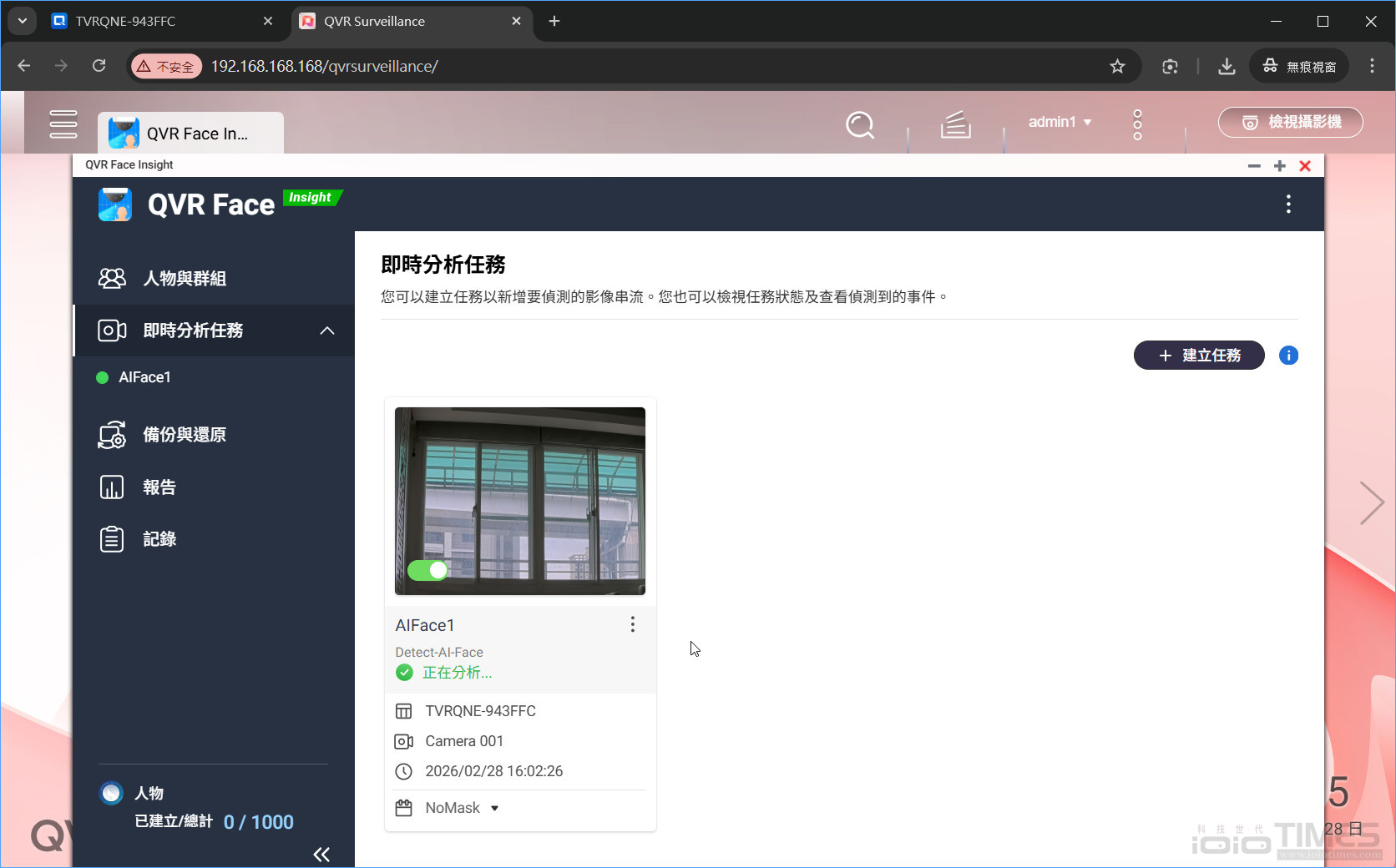
Task: Open 備份與還原 from the sidebar
Action: pyautogui.click(x=185, y=434)
